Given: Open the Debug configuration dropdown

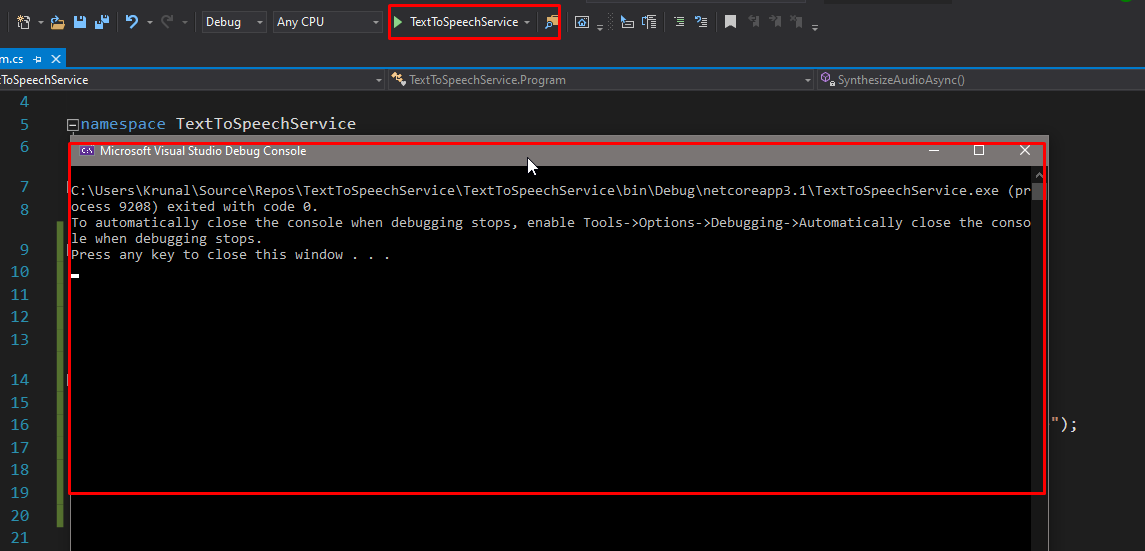Looking at the screenshot, I should (234, 22).
